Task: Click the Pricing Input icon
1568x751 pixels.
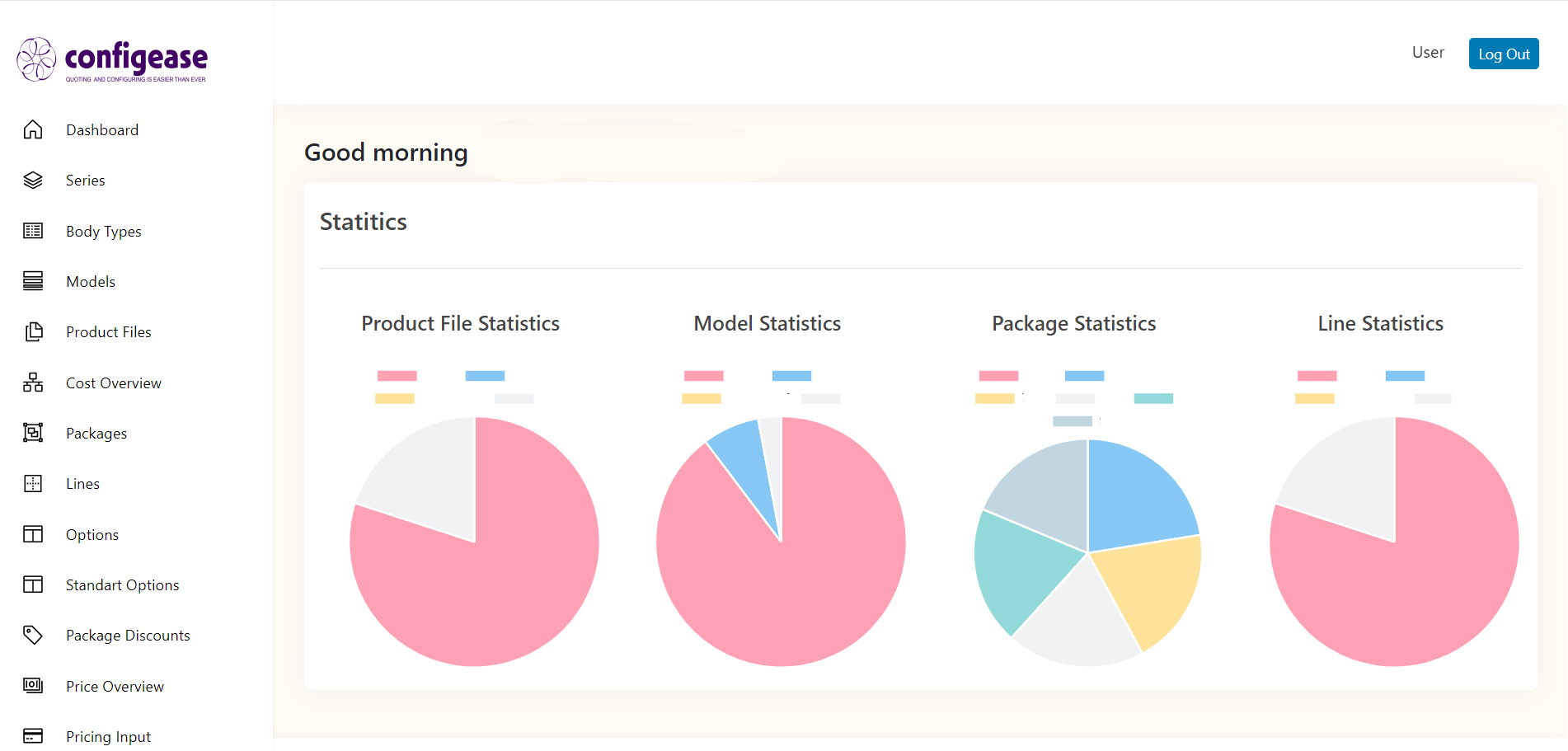Action: 33,735
